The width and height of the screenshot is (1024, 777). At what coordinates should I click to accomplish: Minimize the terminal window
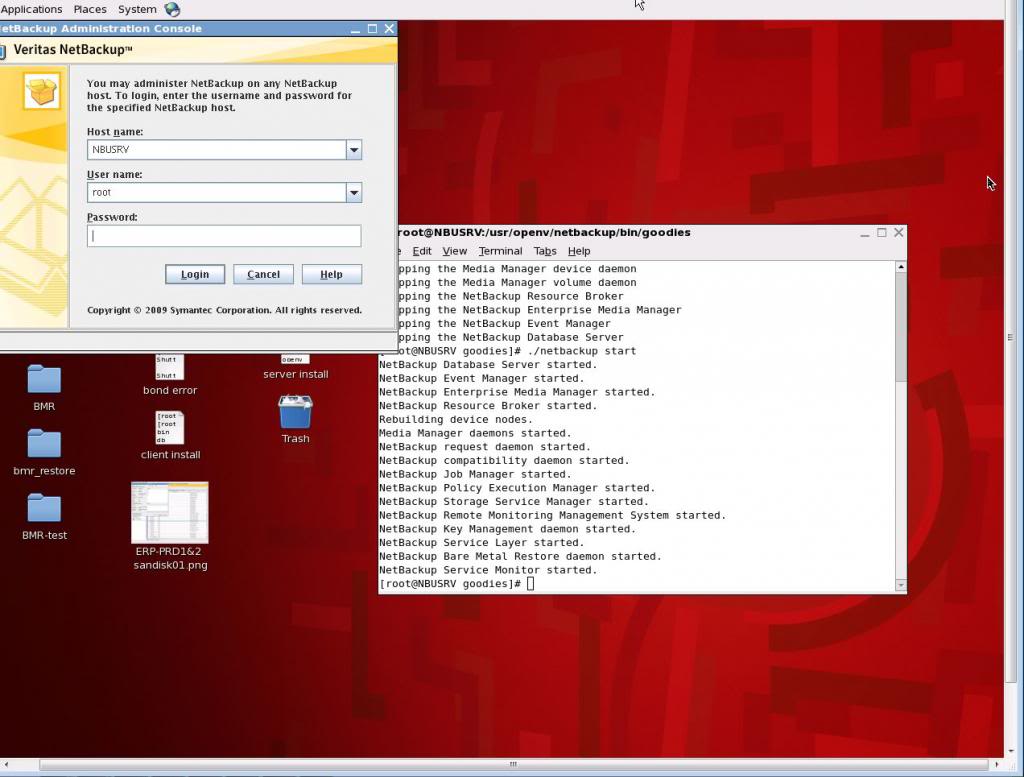(865, 233)
